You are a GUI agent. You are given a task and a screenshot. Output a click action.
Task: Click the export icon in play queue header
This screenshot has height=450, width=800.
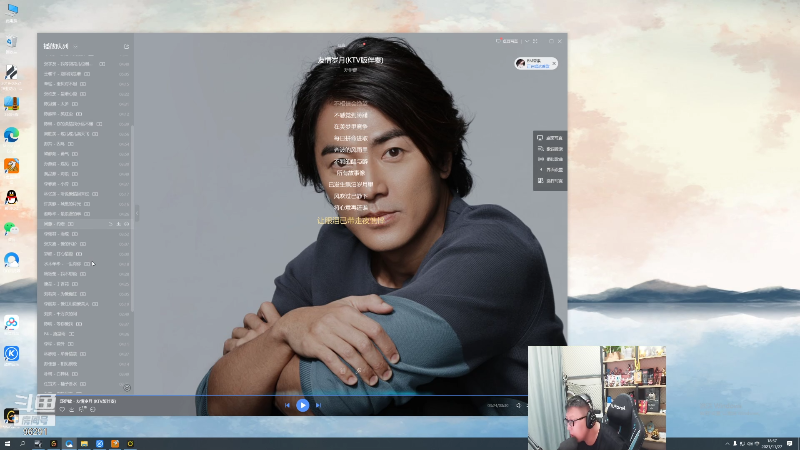pyautogui.click(x=127, y=46)
